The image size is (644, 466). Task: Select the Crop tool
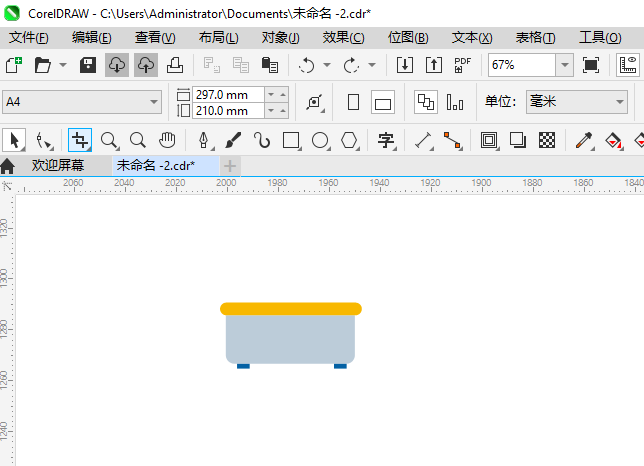click(80, 140)
